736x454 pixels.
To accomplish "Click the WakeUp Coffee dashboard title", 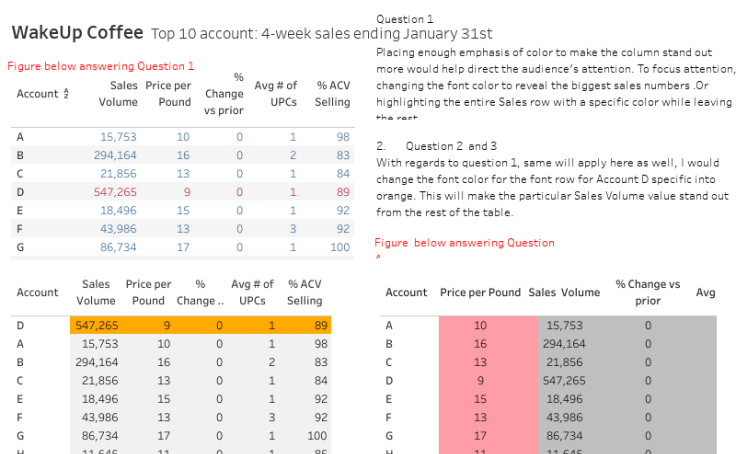I will click(x=77, y=33).
